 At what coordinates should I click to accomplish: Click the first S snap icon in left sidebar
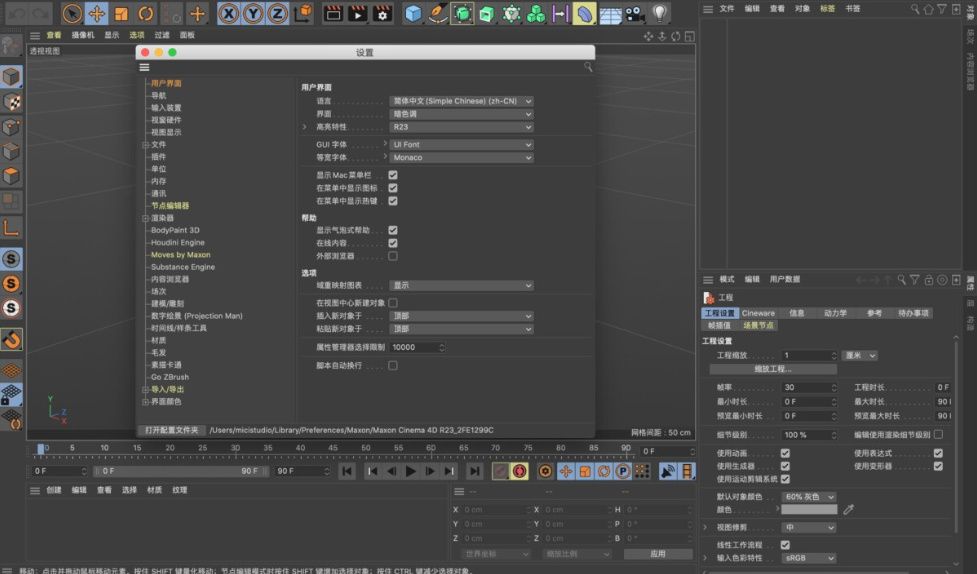point(11,259)
